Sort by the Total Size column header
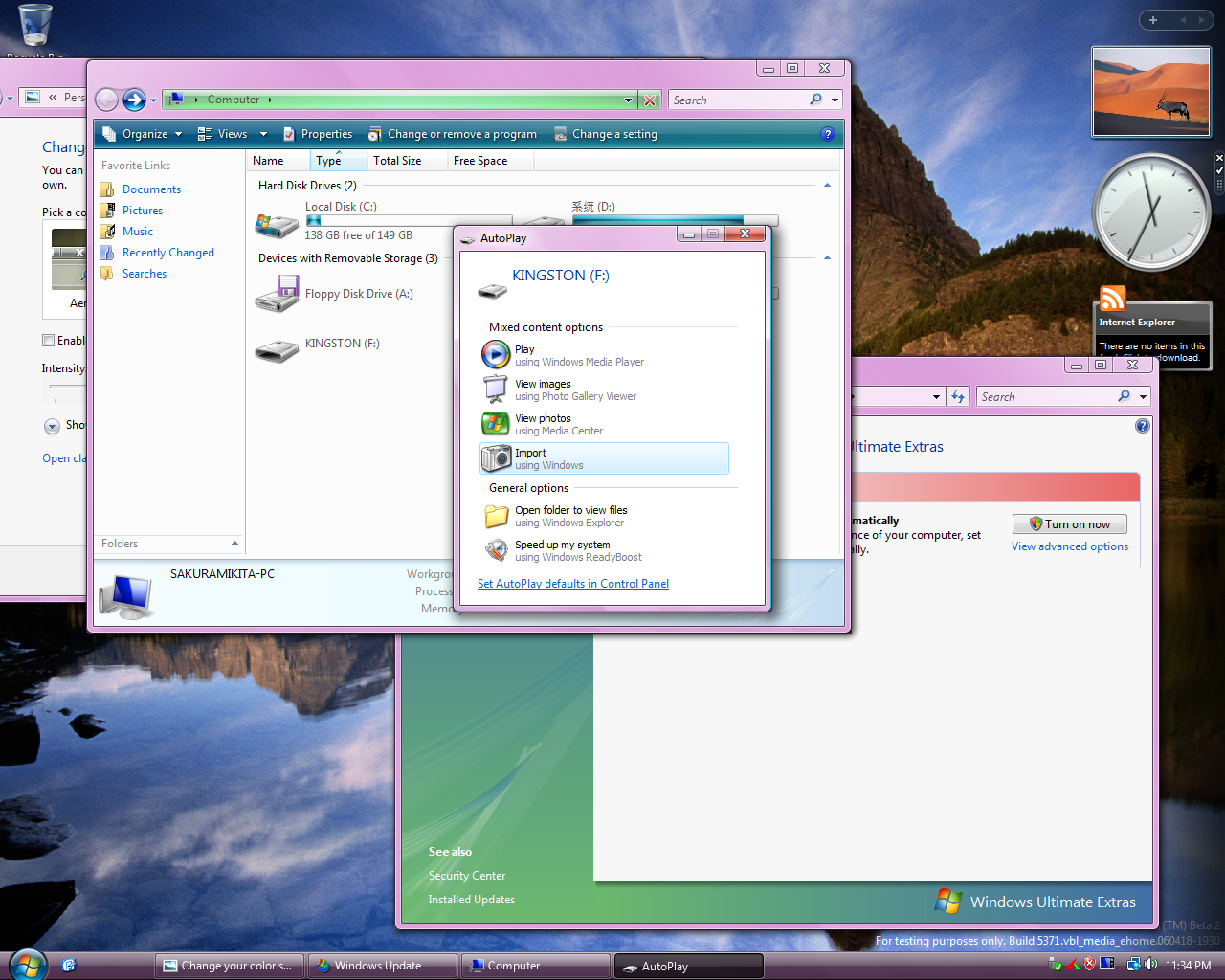This screenshot has height=980, width=1225. 408,161
